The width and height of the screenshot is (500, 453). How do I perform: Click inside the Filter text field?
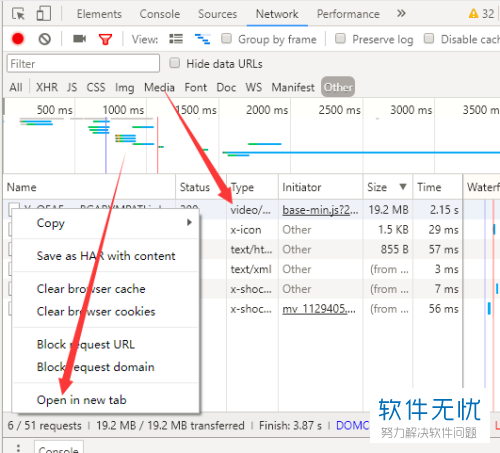(x=83, y=63)
